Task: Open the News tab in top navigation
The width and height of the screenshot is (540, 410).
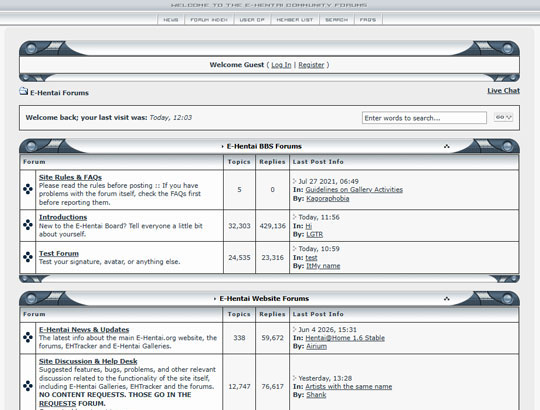Action: 171,20
